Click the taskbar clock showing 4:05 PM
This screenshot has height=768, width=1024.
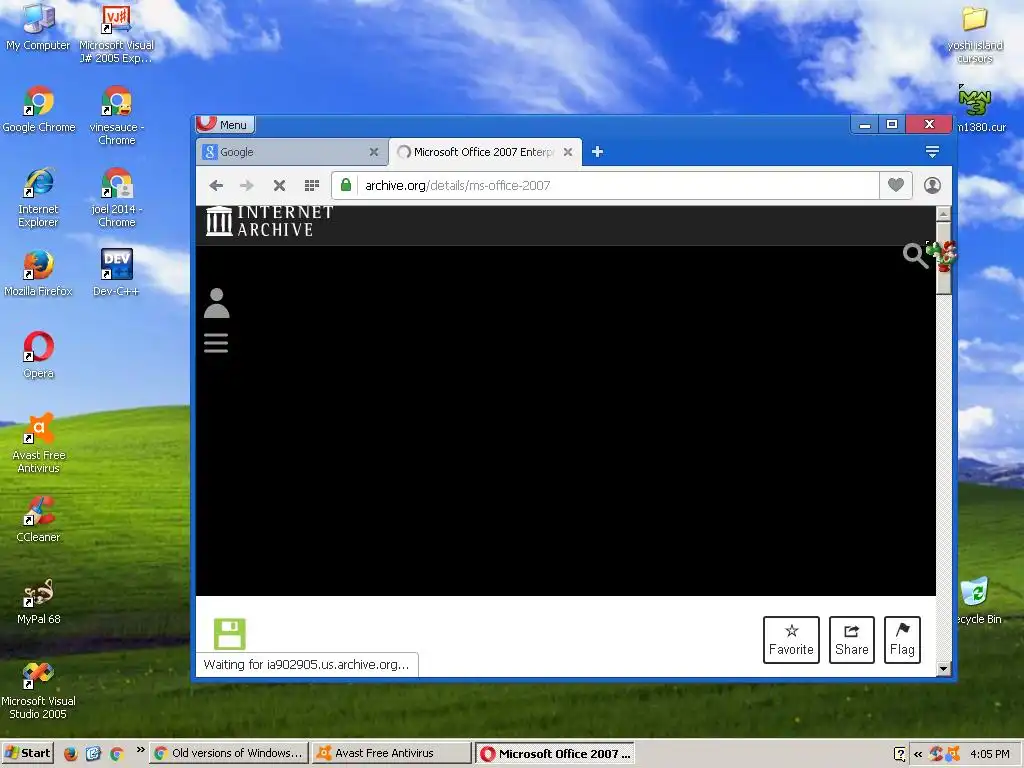click(x=989, y=754)
